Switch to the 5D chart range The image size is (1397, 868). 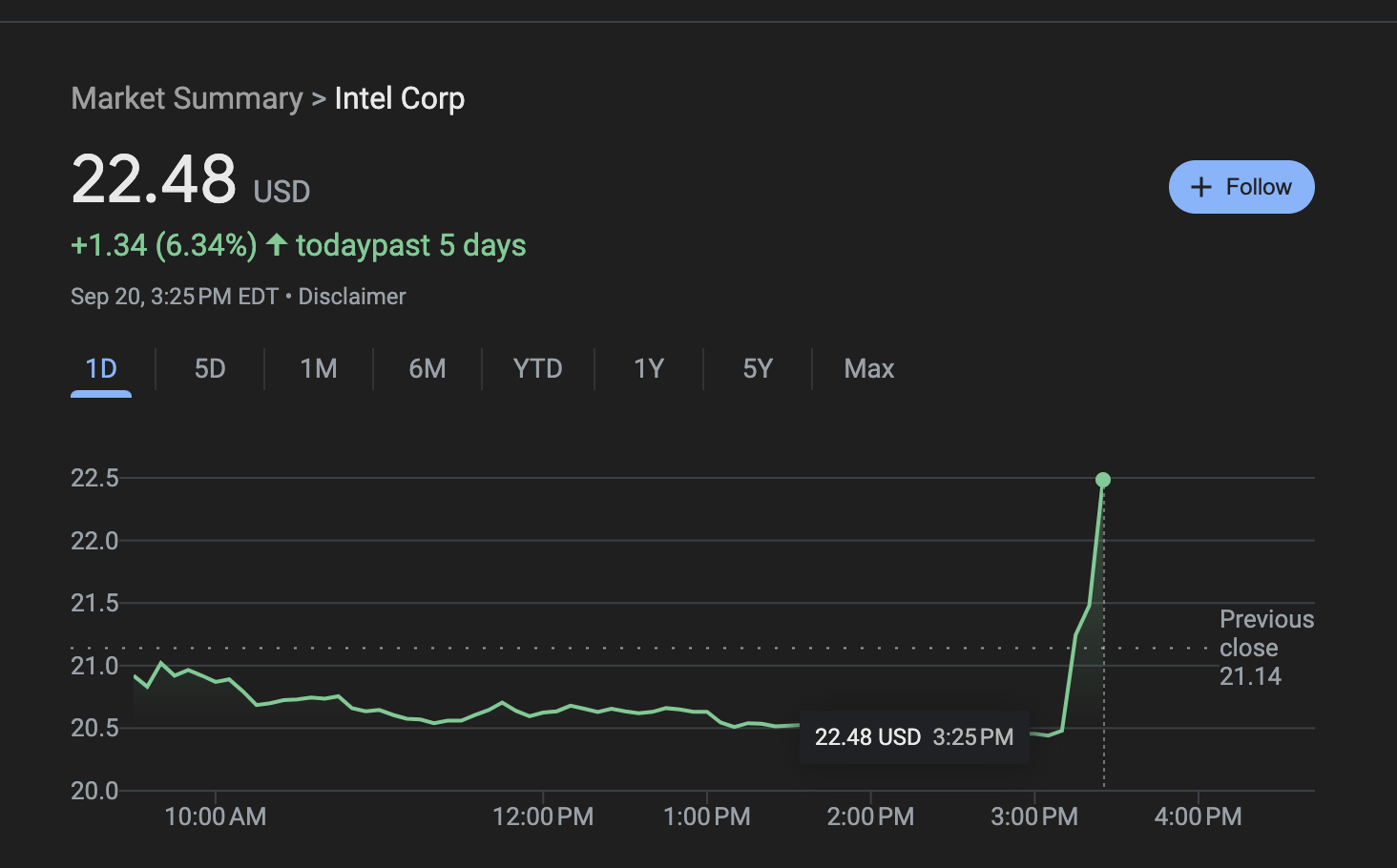click(210, 369)
